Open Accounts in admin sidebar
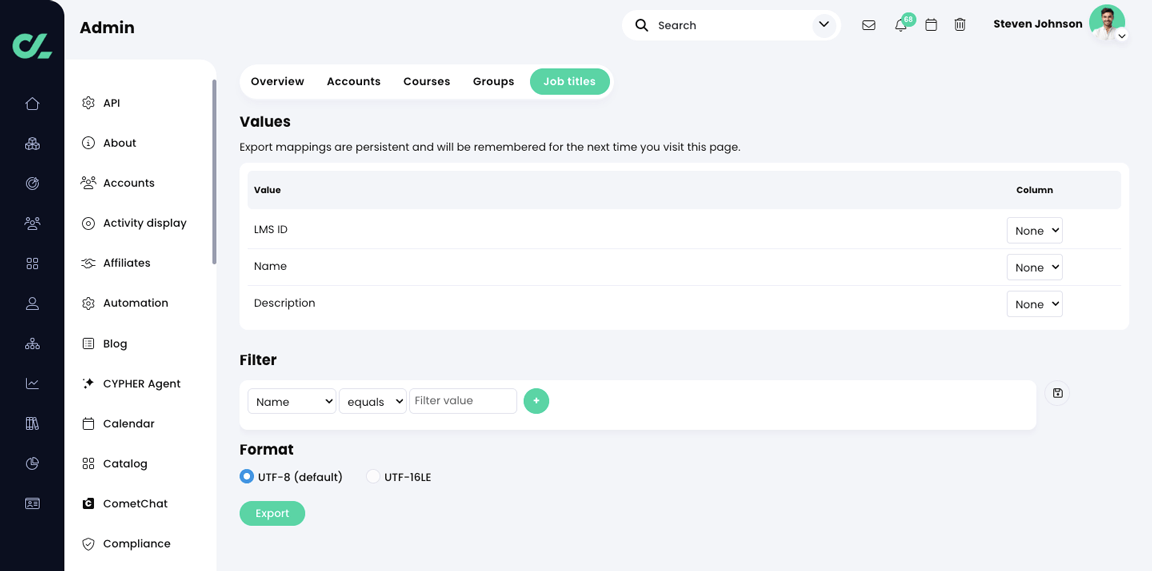The width and height of the screenshot is (1152, 571). (x=129, y=183)
